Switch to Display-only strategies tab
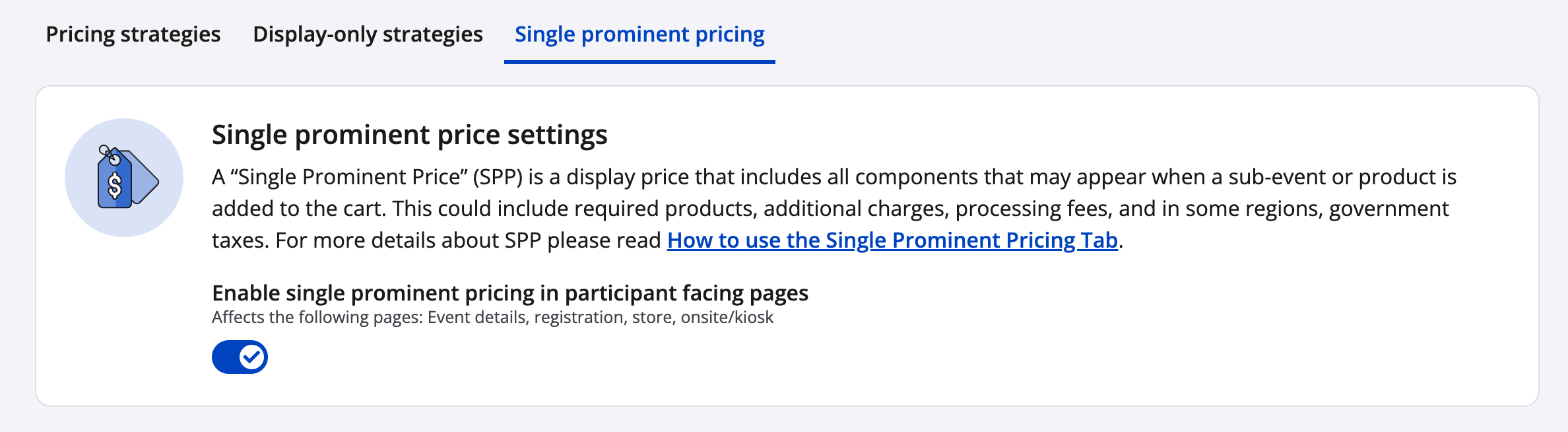 (x=368, y=34)
